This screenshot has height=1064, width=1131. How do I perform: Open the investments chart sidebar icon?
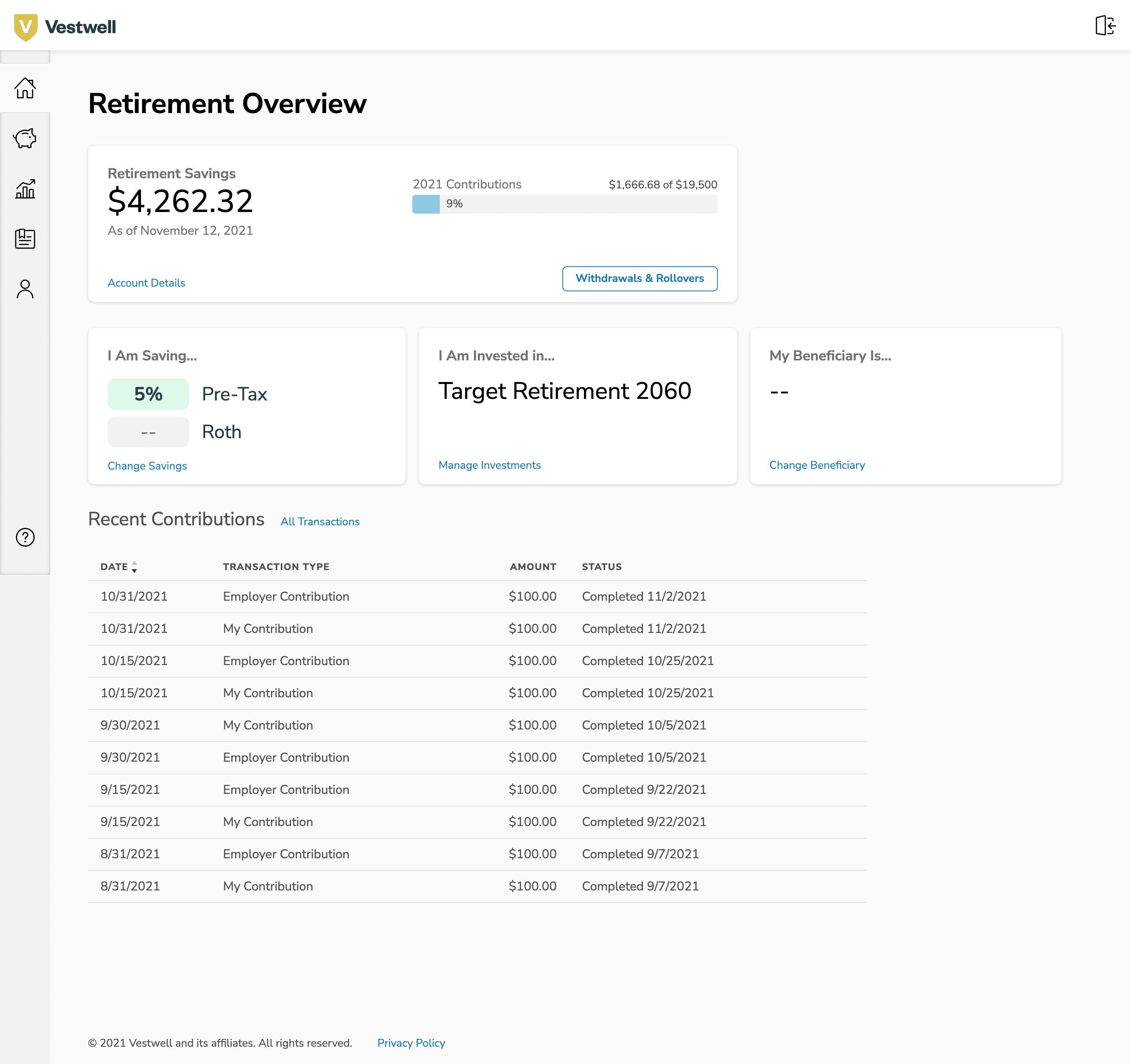click(25, 189)
